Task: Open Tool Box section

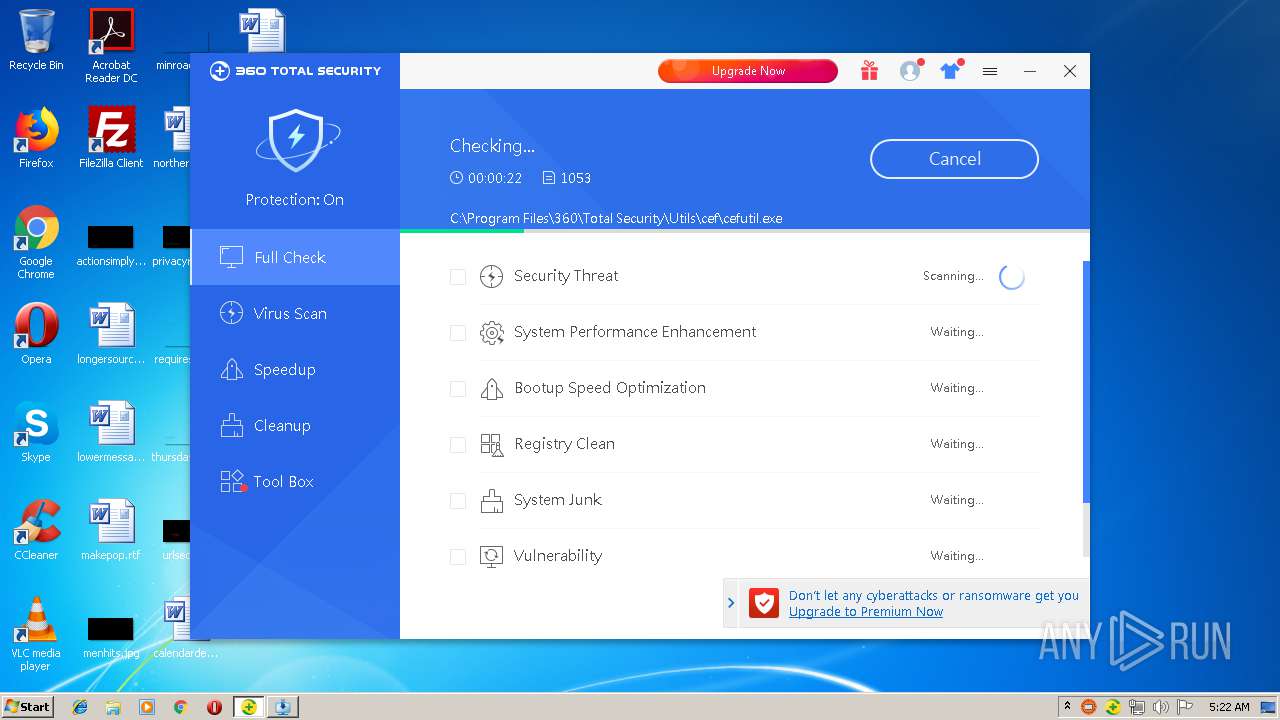Action: pyautogui.click(x=295, y=481)
